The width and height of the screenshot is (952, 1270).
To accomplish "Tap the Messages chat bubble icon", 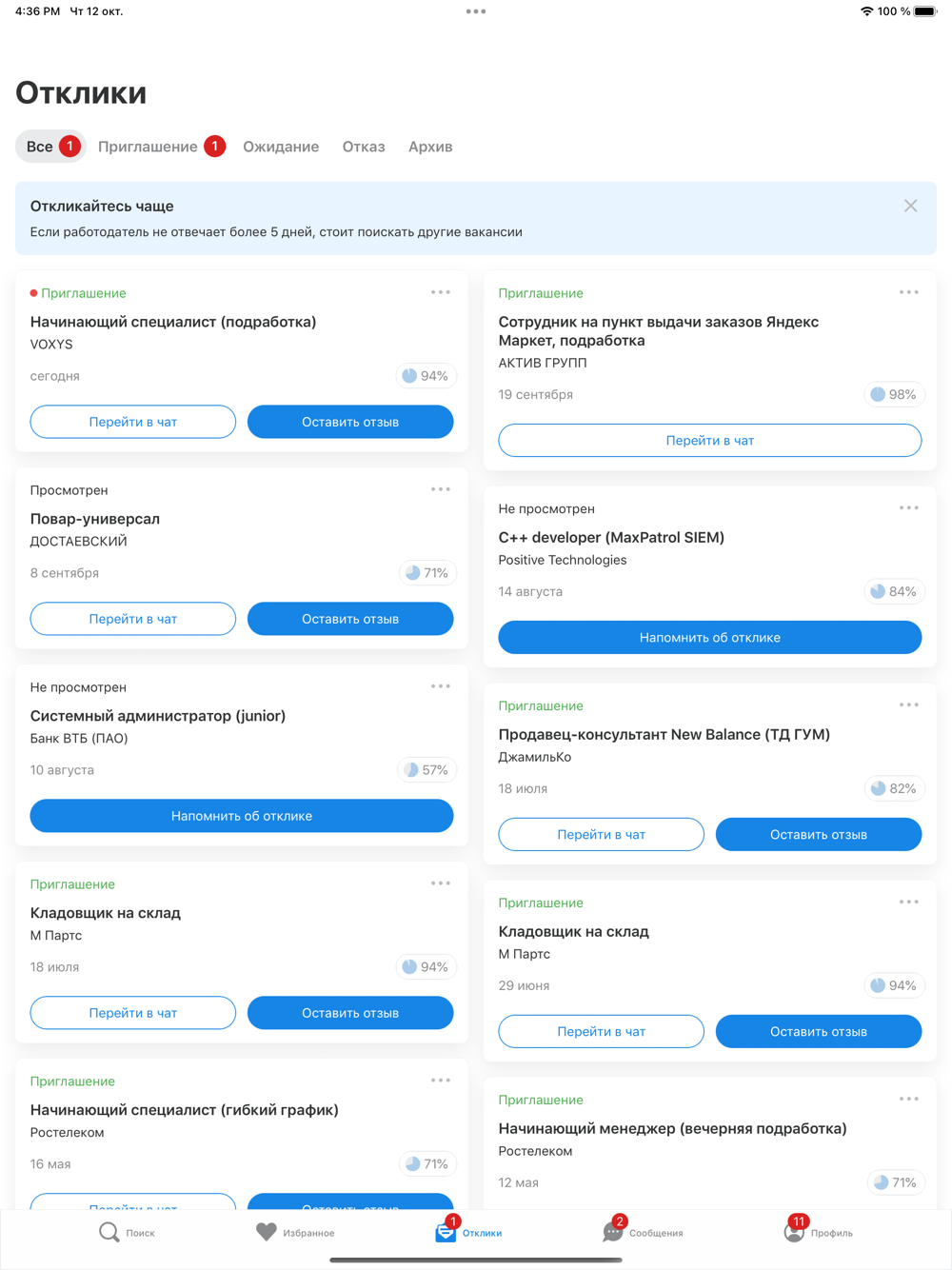I will 612,1232.
